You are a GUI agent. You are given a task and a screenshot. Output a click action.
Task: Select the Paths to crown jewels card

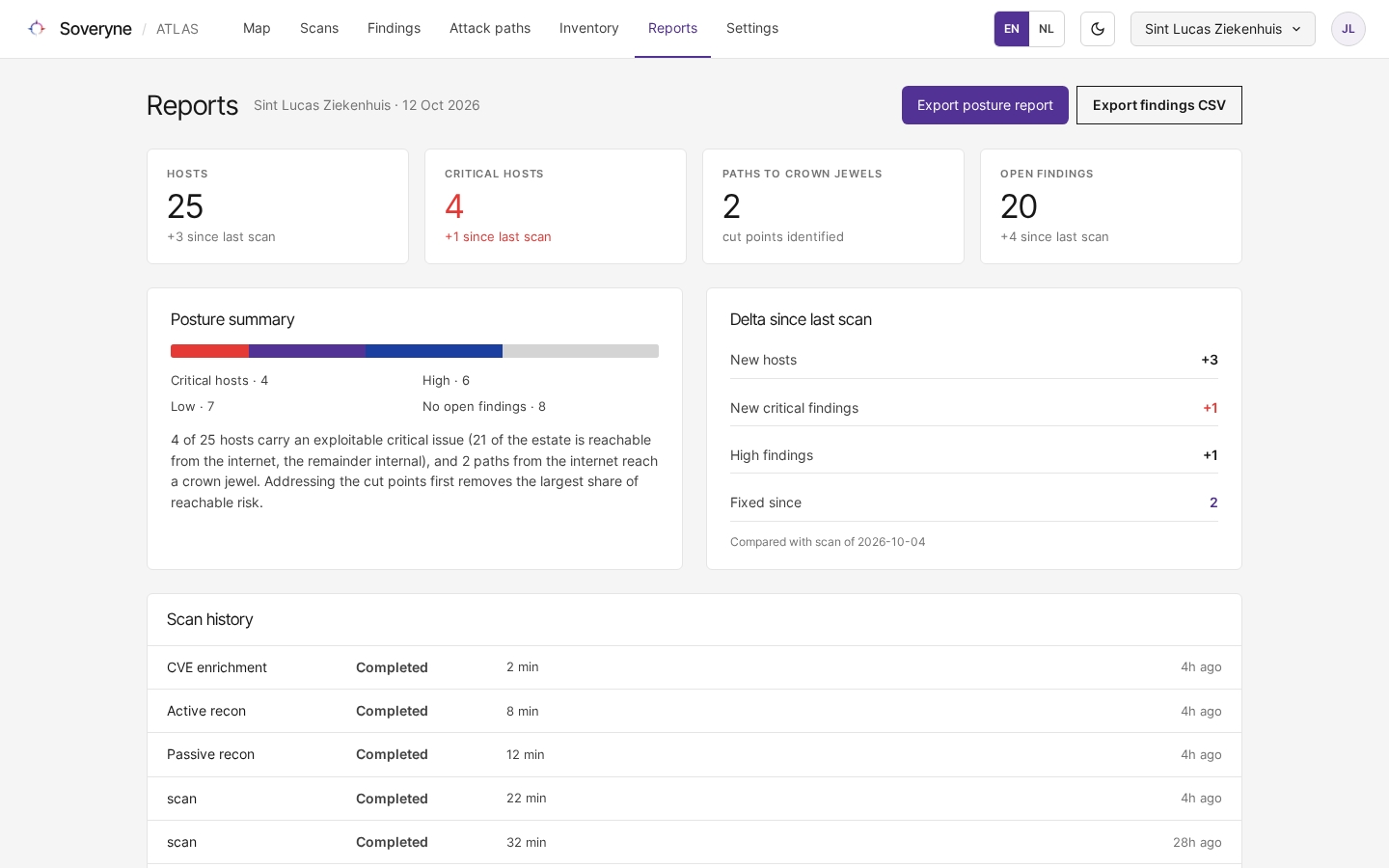click(833, 206)
